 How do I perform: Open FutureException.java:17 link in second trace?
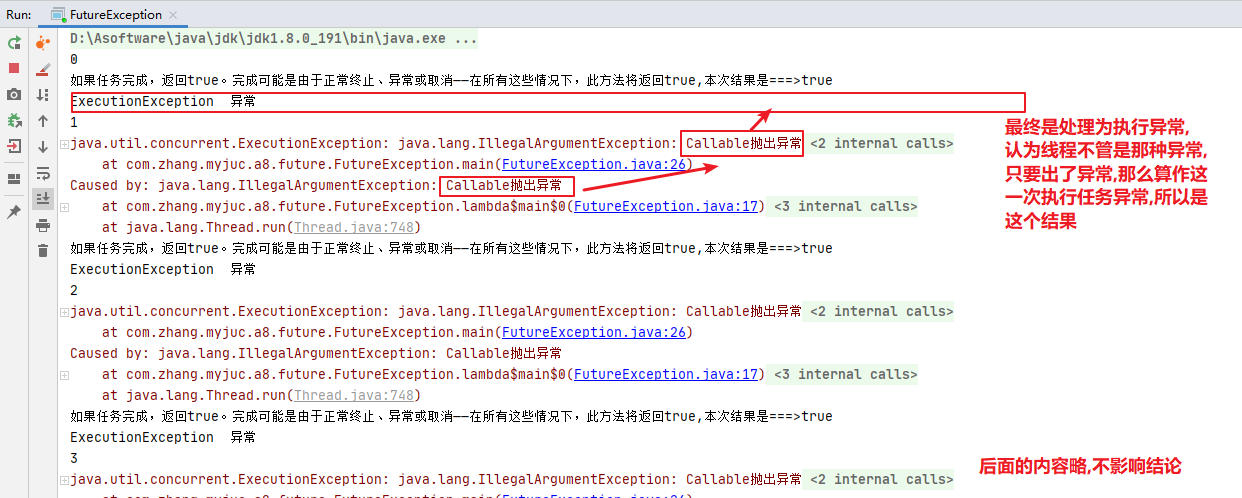coord(665,374)
